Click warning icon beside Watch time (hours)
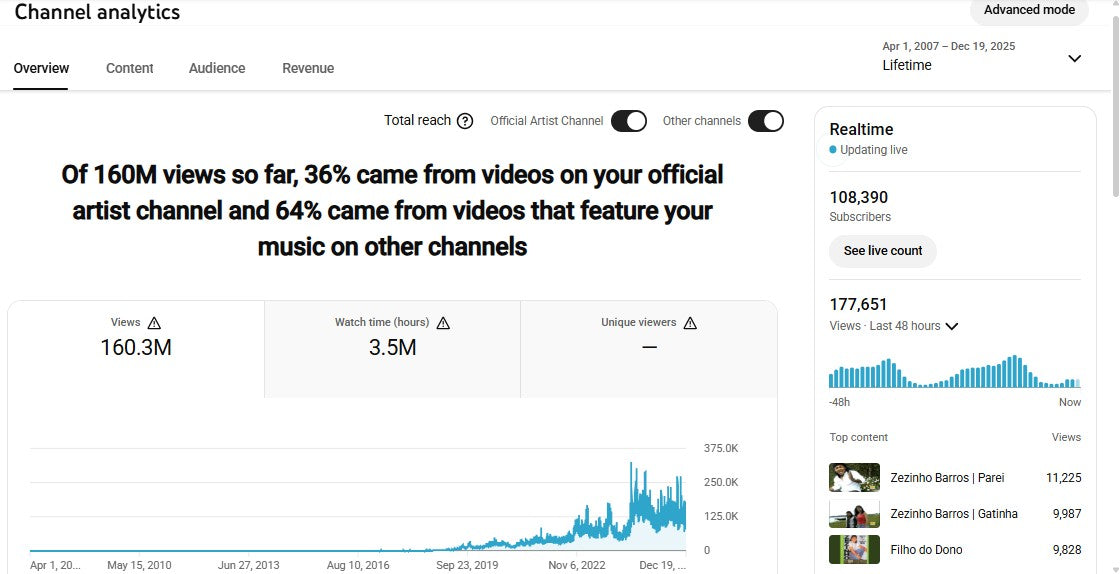The height and width of the screenshot is (574, 1120). [443, 323]
